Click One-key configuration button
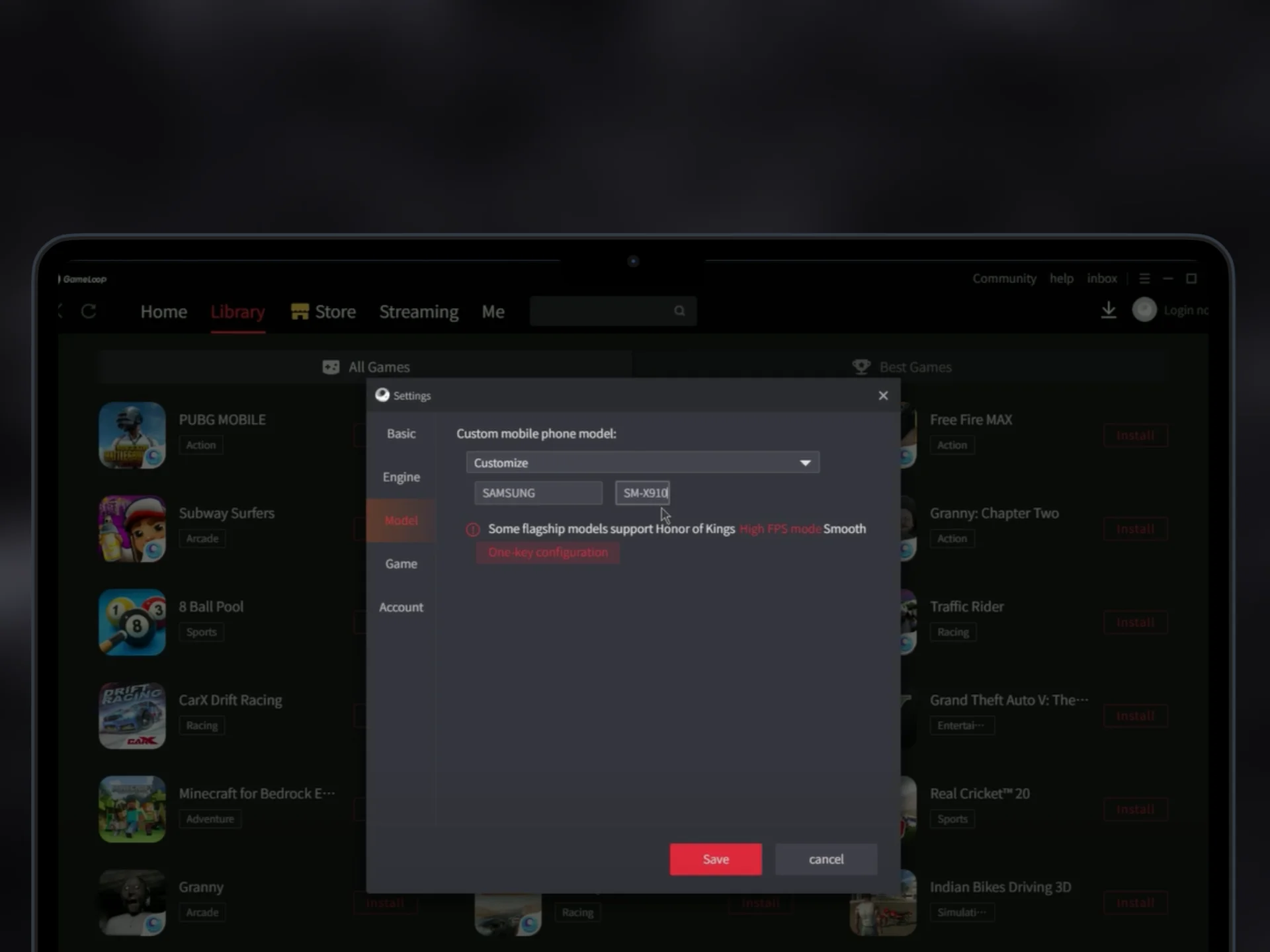The image size is (1270, 952). pos(548,552)
